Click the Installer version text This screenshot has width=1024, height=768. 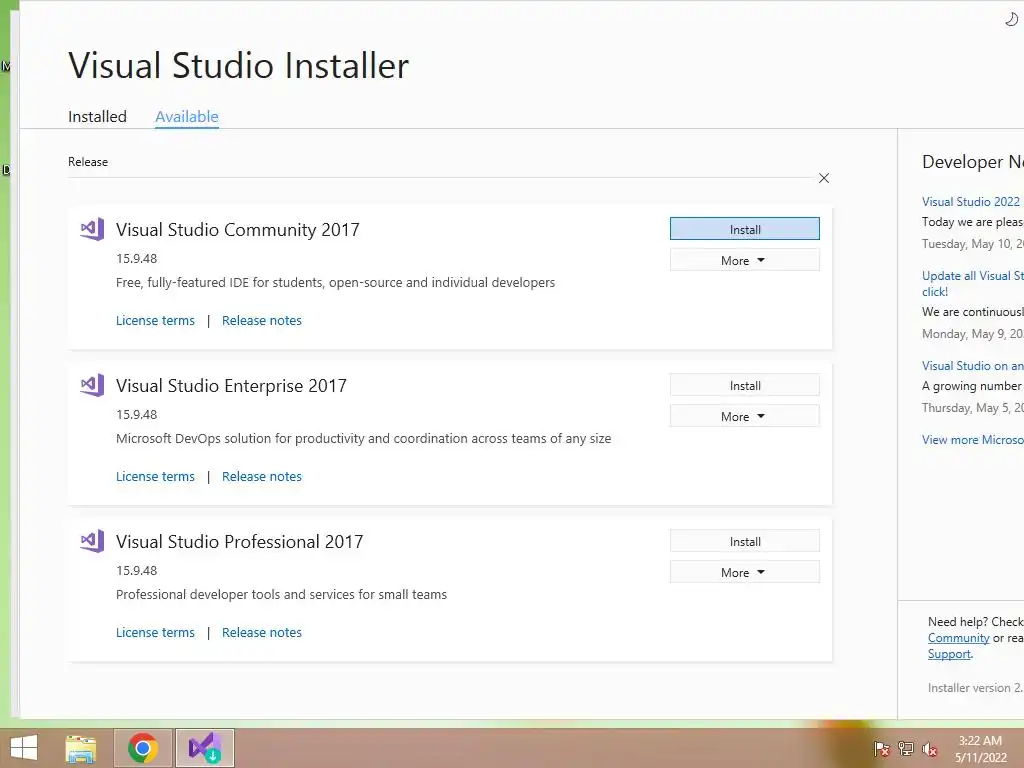tap(975, 688)
